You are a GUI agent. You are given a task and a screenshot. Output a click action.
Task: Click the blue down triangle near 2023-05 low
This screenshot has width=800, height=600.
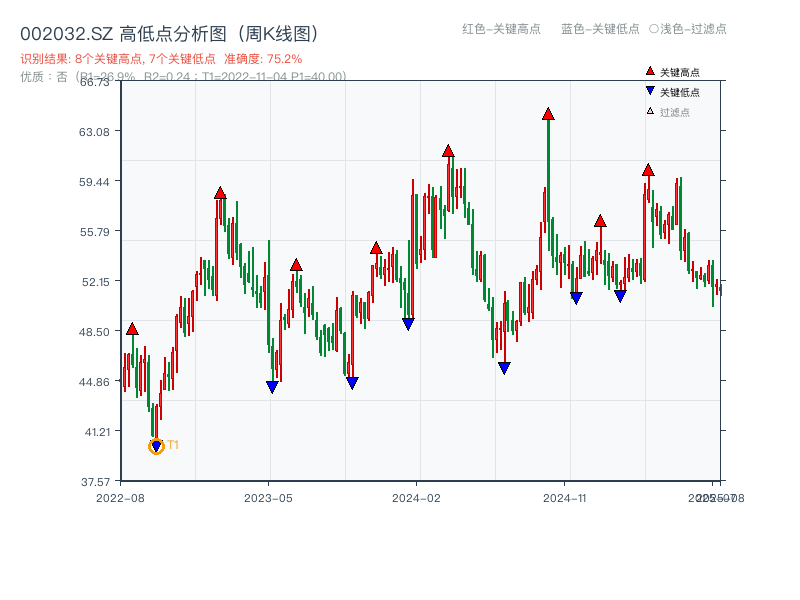271,386
